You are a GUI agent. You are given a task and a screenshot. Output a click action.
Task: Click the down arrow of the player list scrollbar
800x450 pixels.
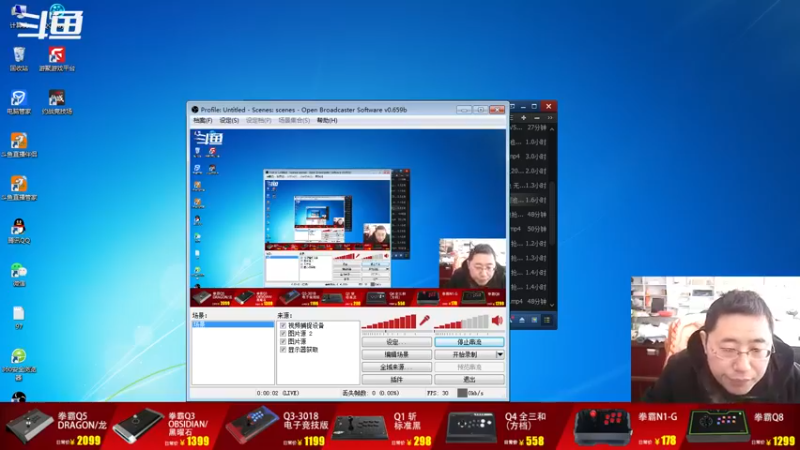[552, 305]
